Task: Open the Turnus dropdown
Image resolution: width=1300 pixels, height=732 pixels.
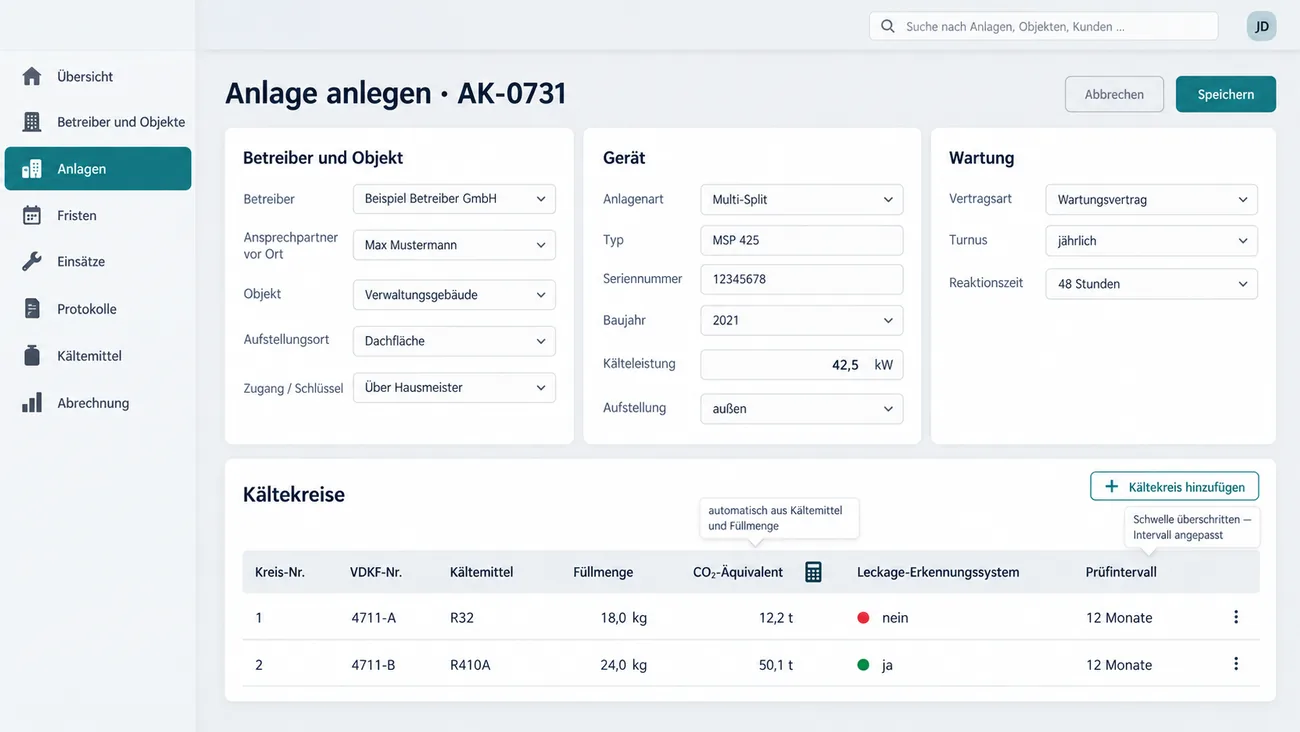Action: [x=1151, y=241]
